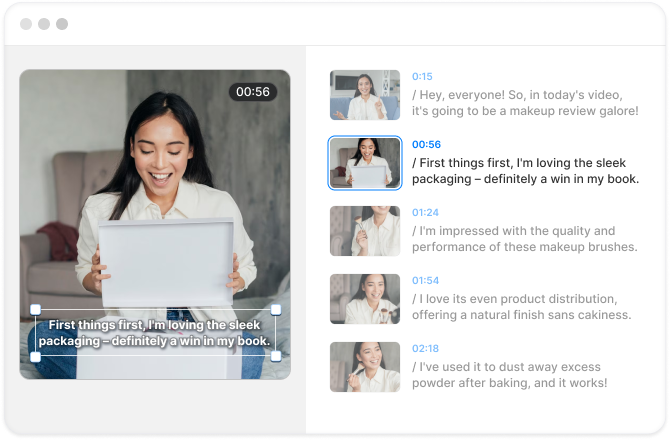
Task: Pick the 01:54 clip thumbnail
Action: (x=365, y=299)
